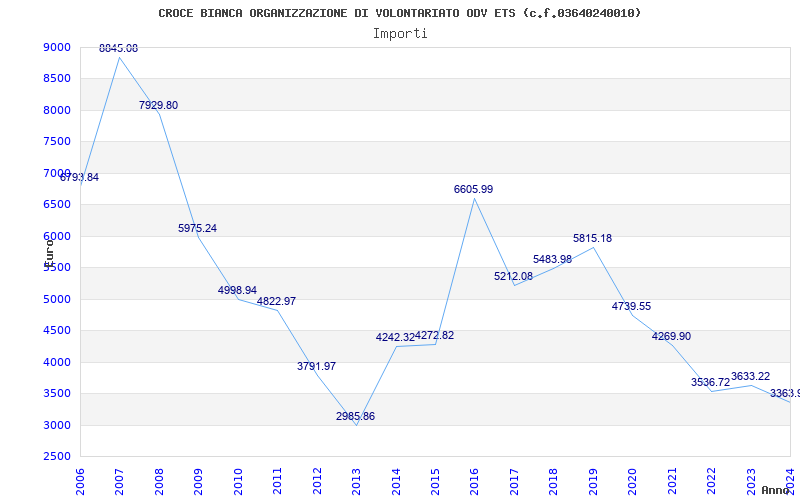800x500 pixels.
Task: Select the 4739.55 data label
Action: (x=632, y=306)
